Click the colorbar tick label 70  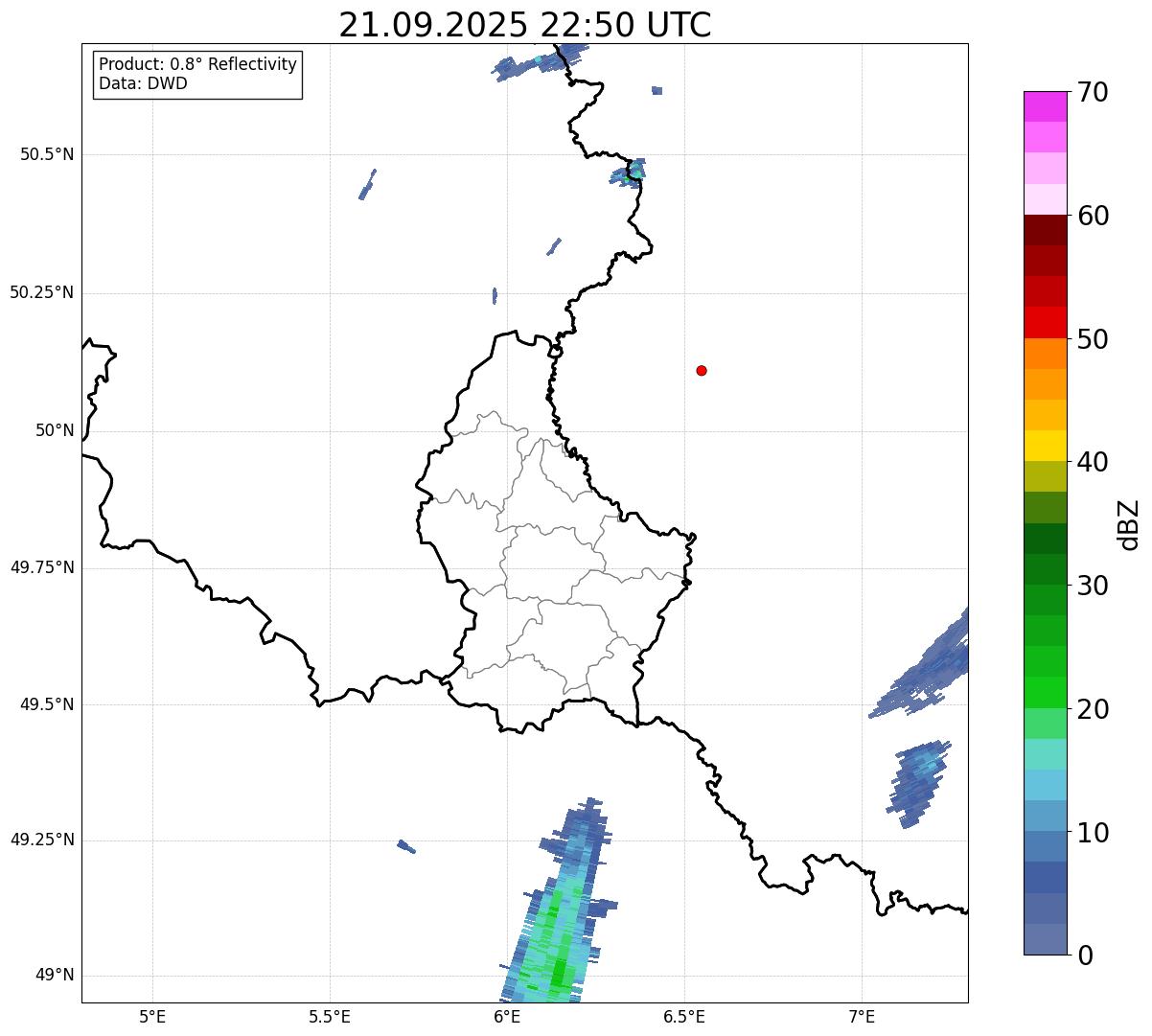pyautogui.click(x=1093, y=92)
